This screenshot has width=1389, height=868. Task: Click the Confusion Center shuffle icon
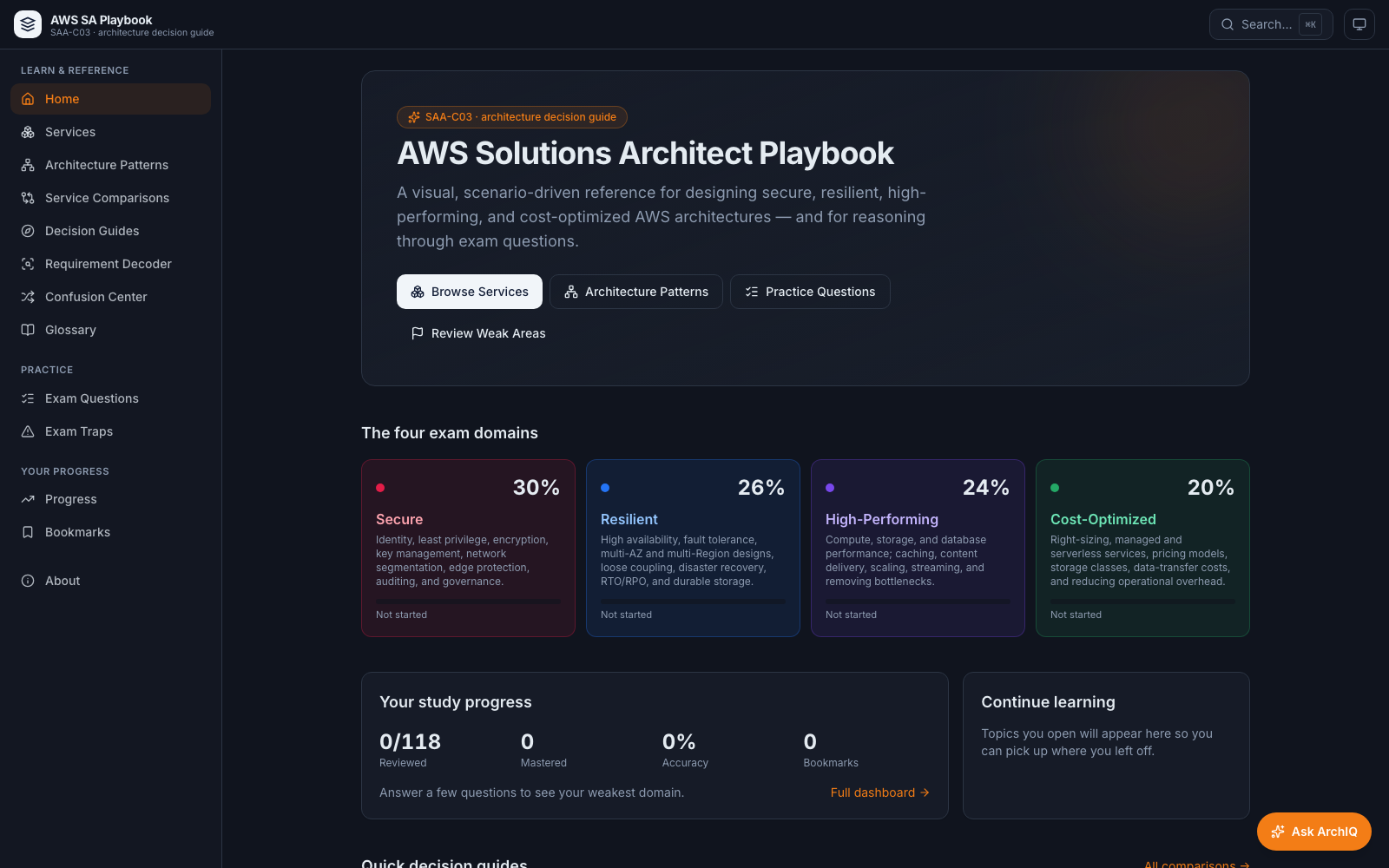(x=28, y=297)
